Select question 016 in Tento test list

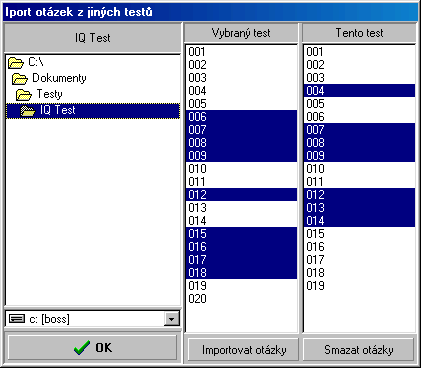click(x=360, y=247)
